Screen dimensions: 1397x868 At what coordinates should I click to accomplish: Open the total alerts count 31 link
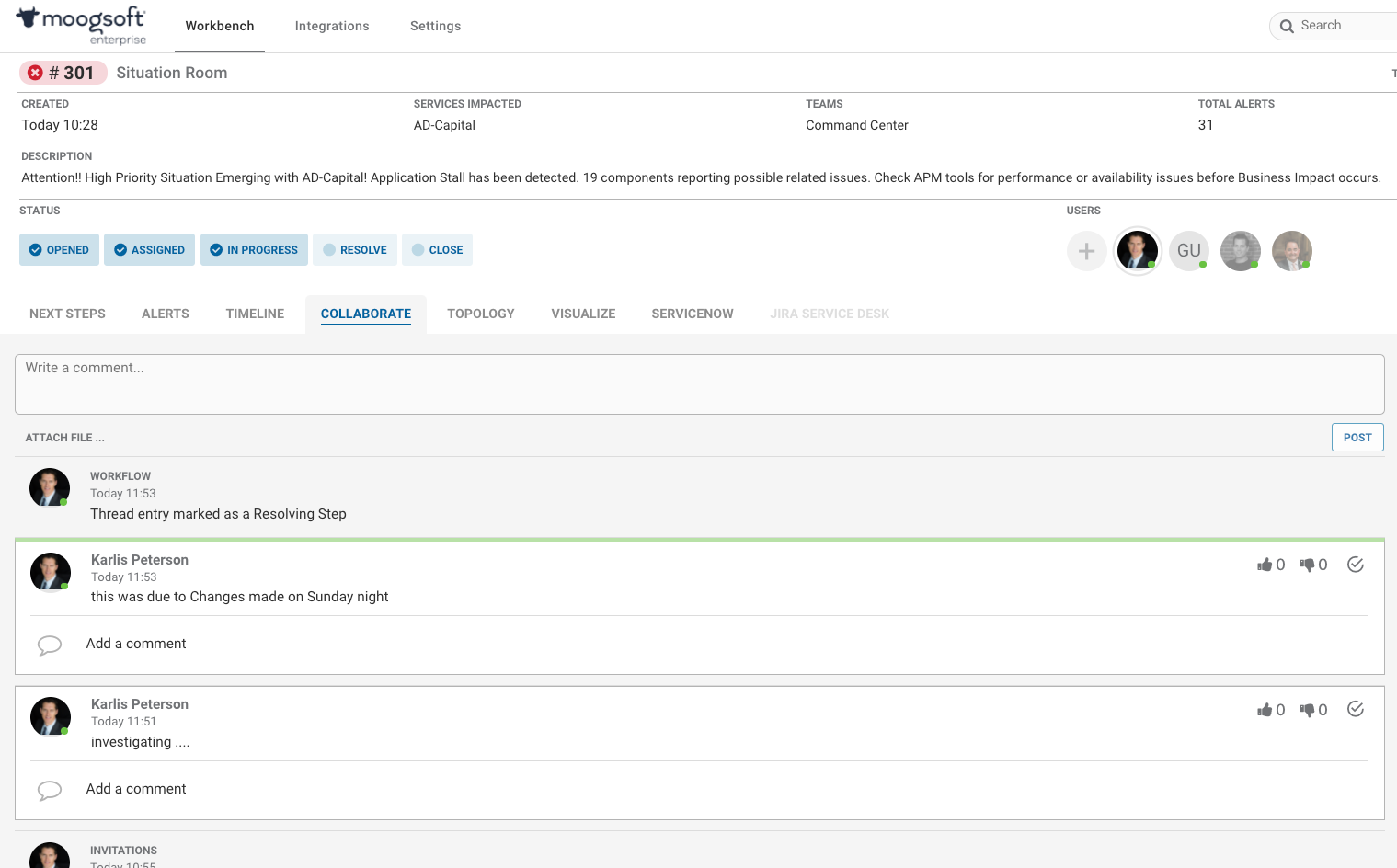[x=1206, y=125]
